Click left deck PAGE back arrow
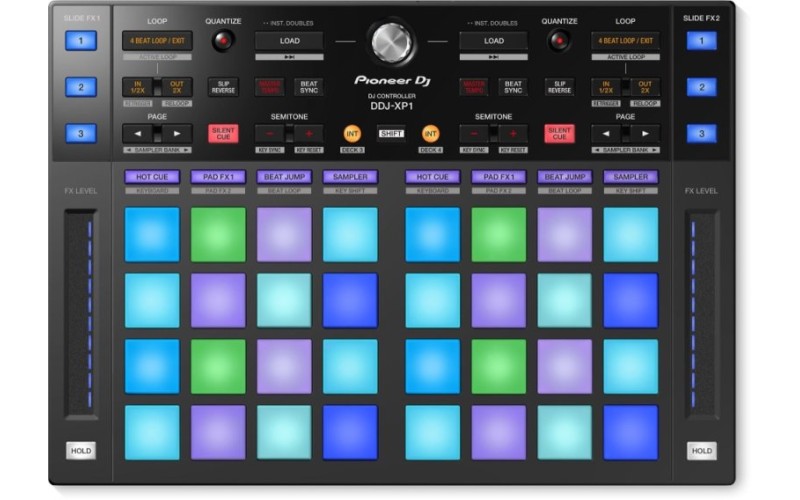800x500 pixels. point(138,134)
